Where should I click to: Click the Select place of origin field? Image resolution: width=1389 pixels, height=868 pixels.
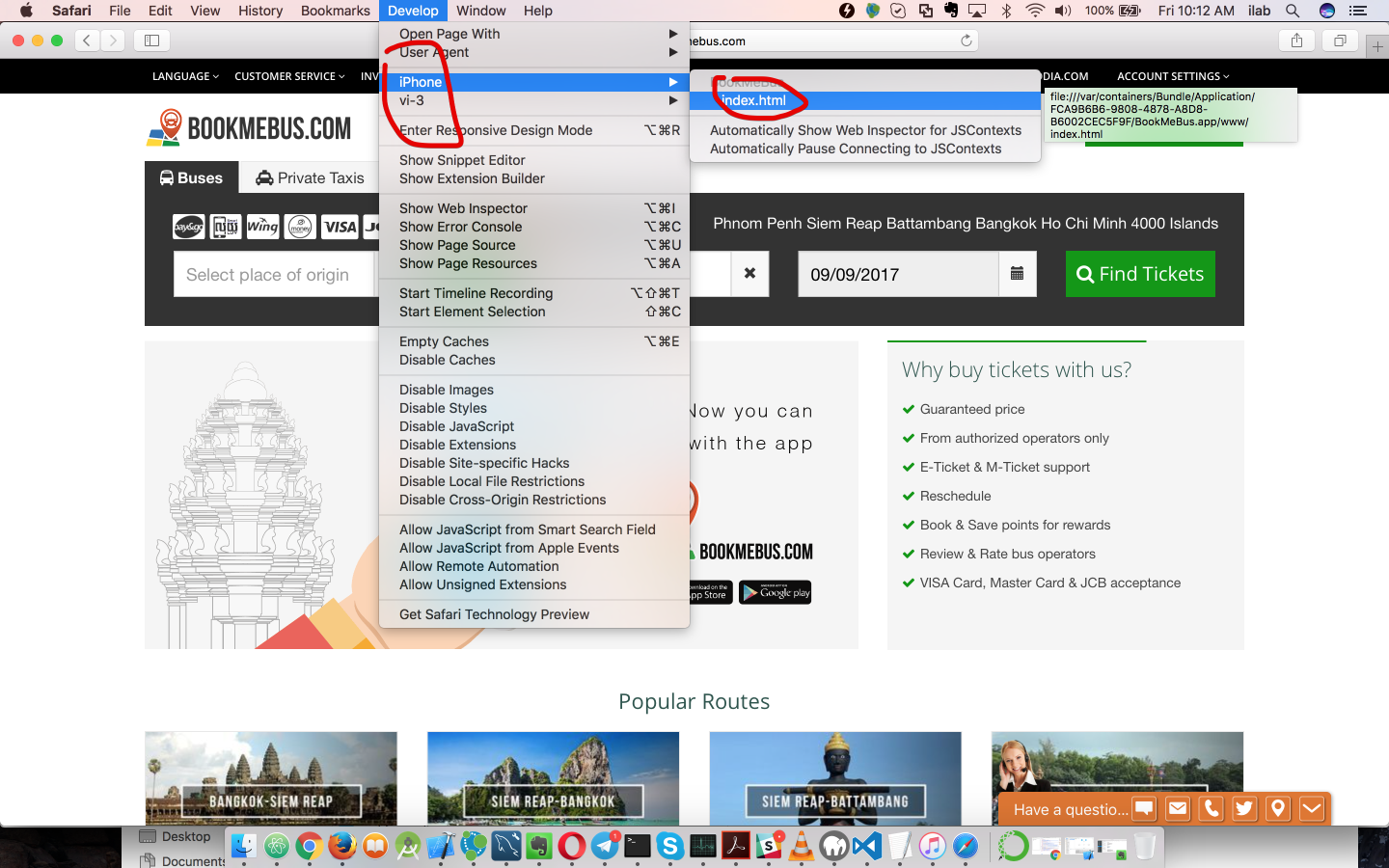273,274
